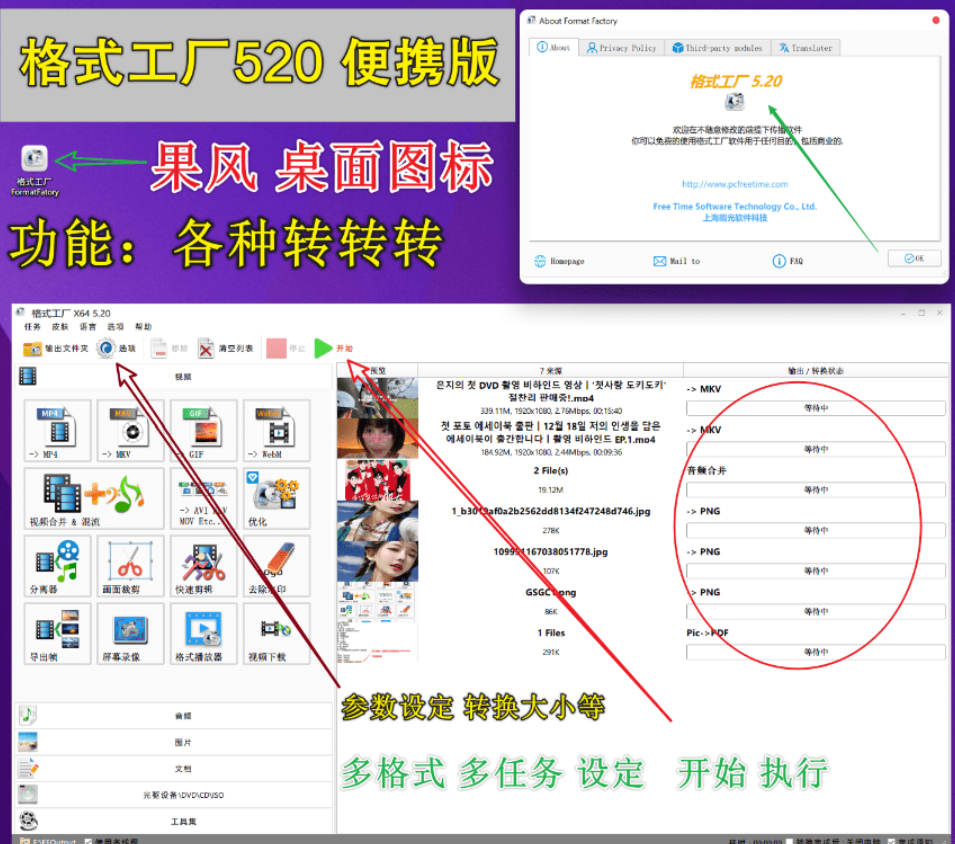
Task: Open the http://www.pcfreetime.com link
Action: [735, 184]
